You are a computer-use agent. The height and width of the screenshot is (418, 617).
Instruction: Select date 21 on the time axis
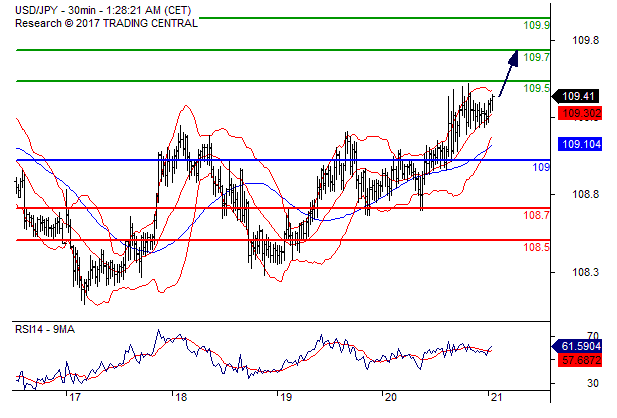click(494, 397)
